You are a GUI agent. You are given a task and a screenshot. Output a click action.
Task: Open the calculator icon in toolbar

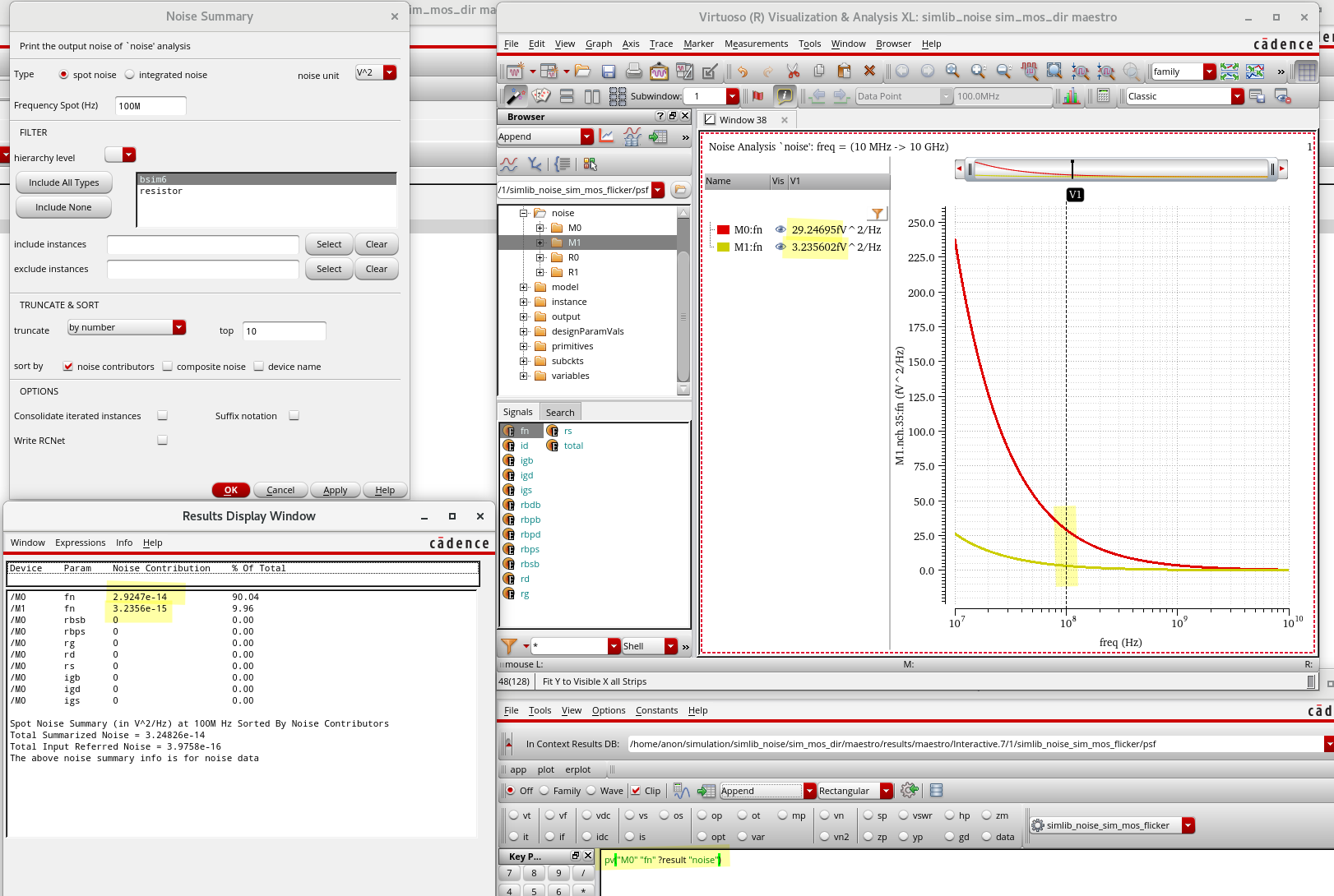point(1104,96)
